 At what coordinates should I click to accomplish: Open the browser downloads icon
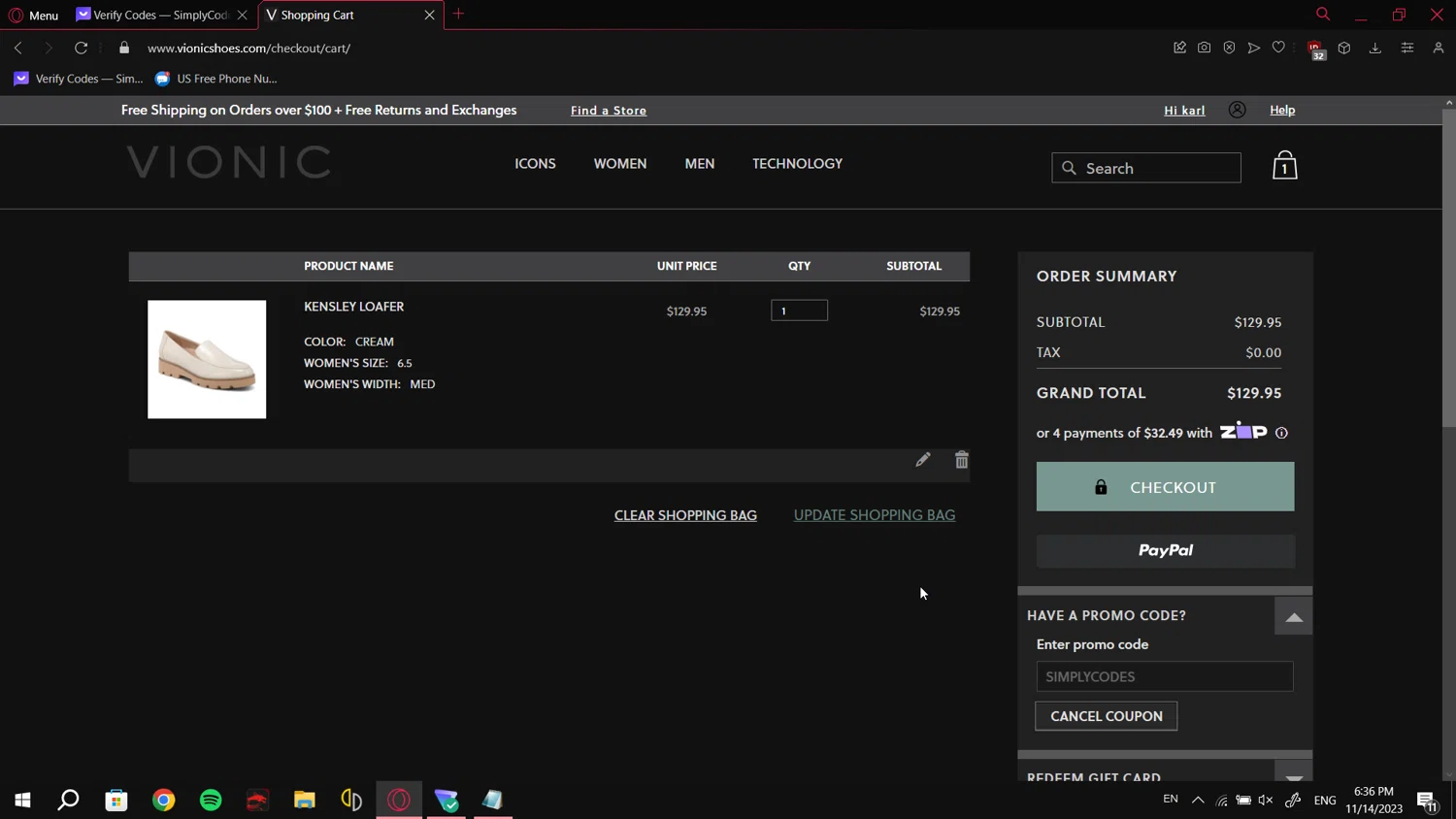1374,48
